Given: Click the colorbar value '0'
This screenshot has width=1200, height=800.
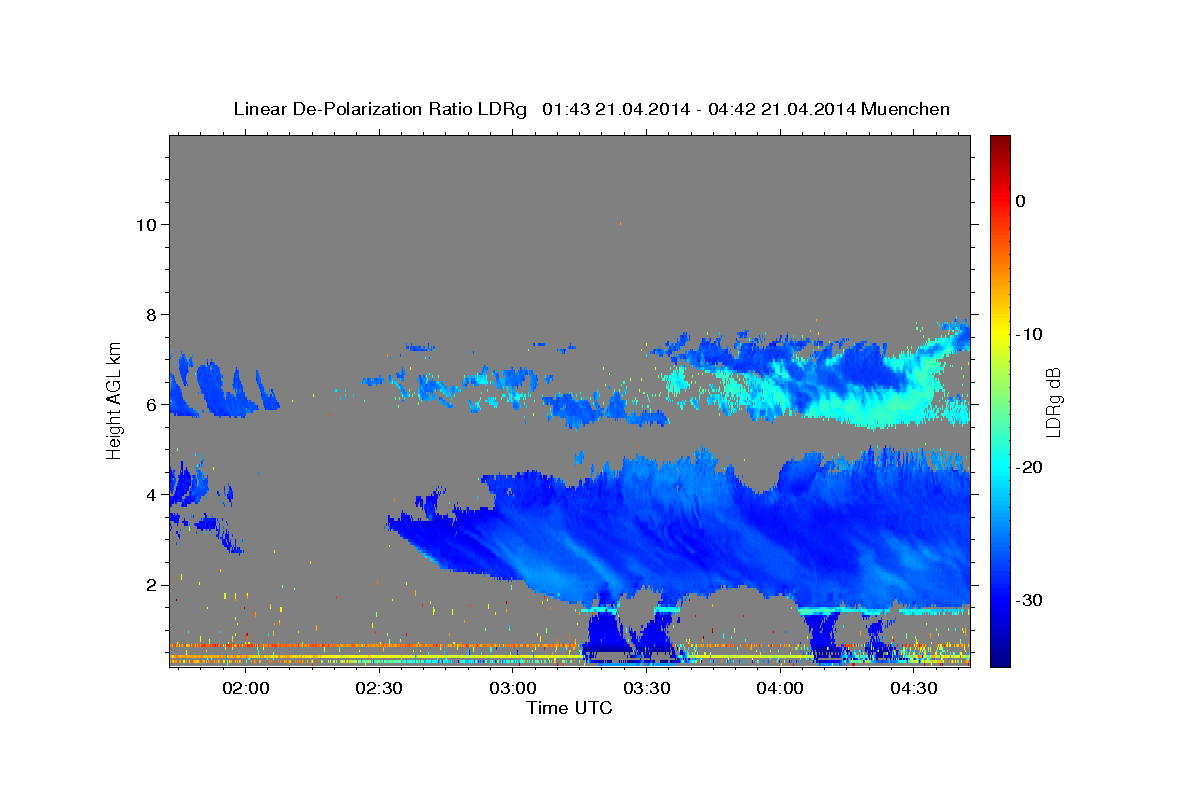Looking at the screenshot, I should 1020,201.
